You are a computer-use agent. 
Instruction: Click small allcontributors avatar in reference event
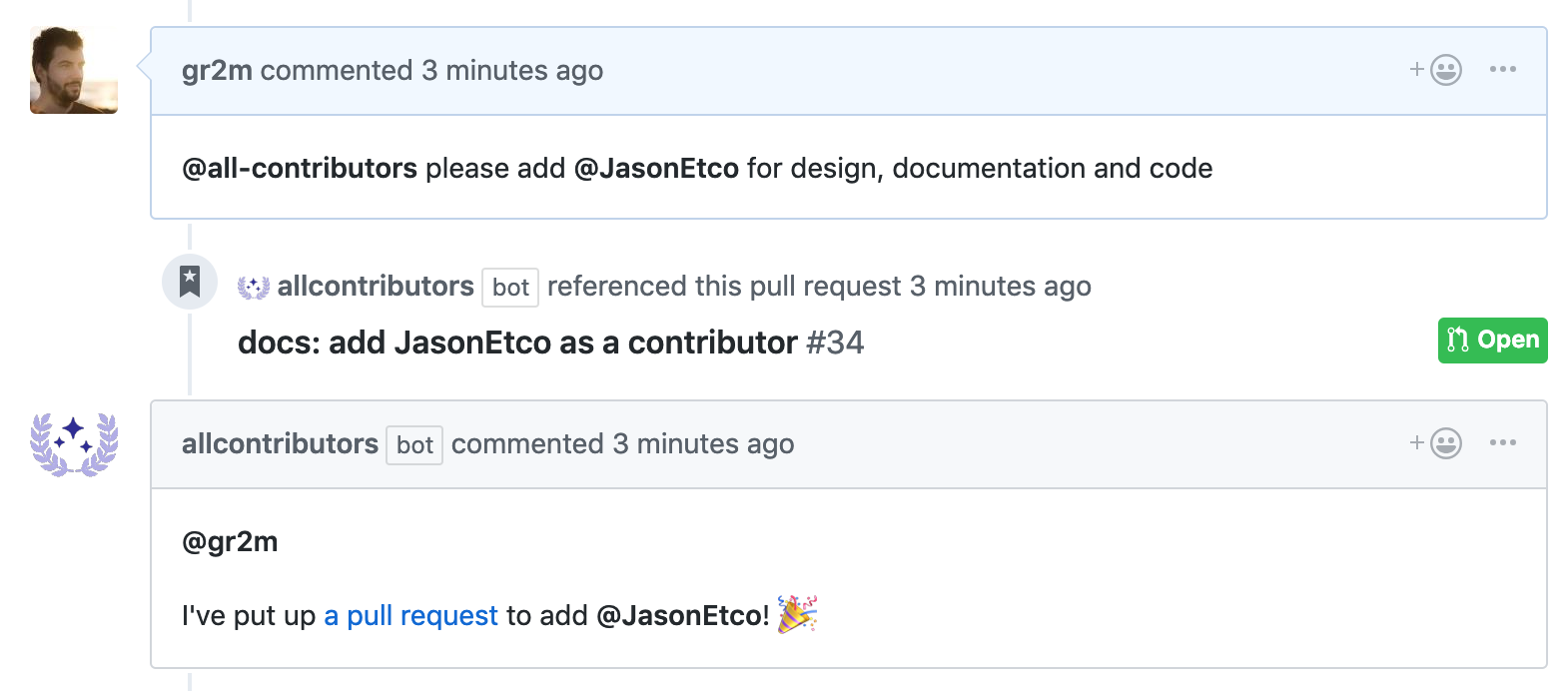[254, 288]
